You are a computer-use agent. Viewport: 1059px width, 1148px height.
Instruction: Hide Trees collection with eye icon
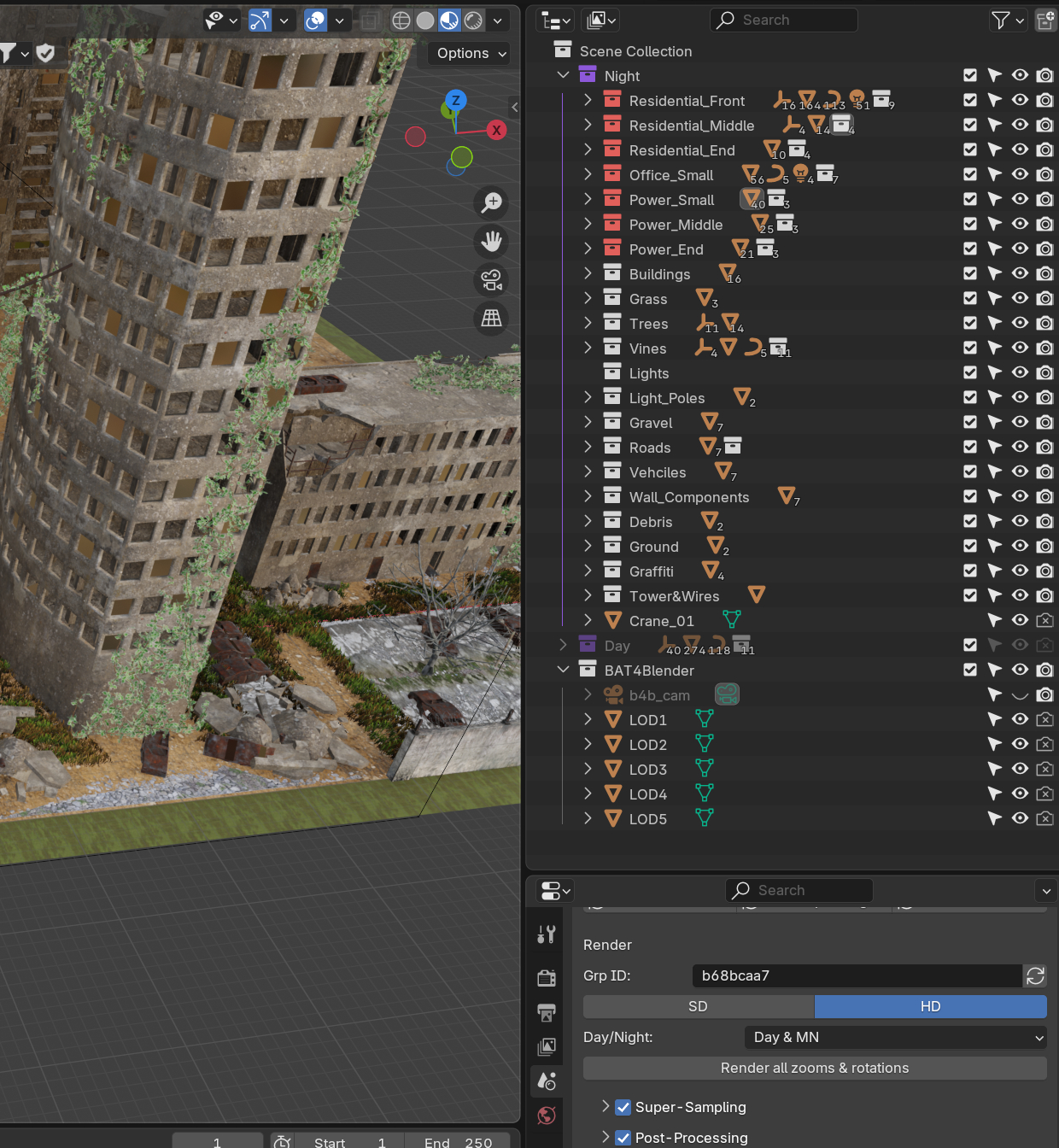[x=1020, y=323]
